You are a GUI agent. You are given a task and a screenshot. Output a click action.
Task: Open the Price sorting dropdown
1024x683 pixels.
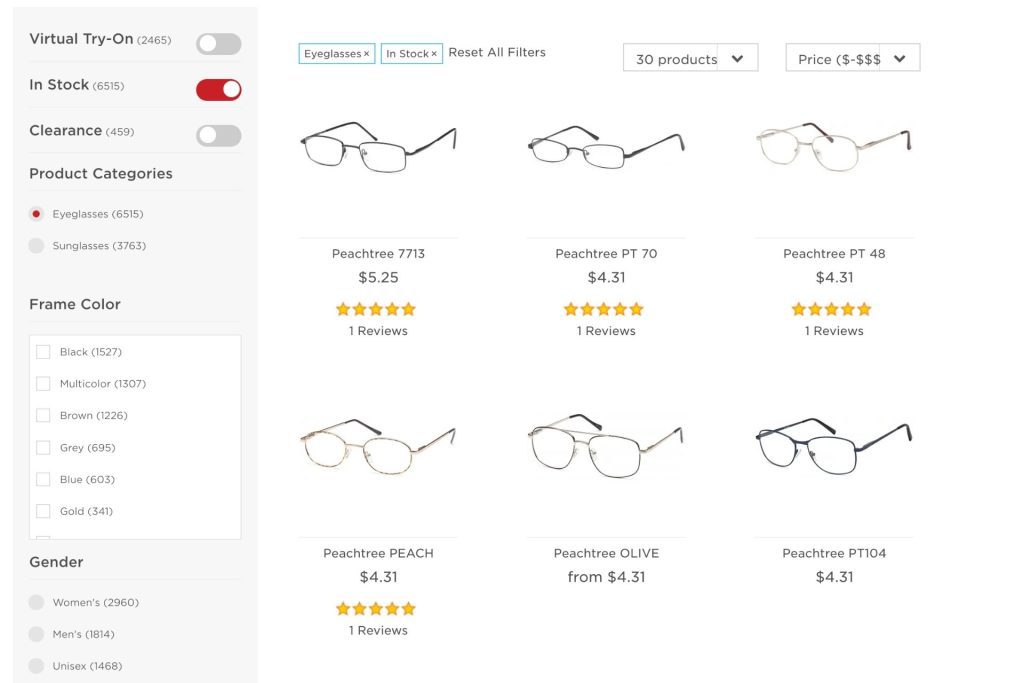pos(852,58)
